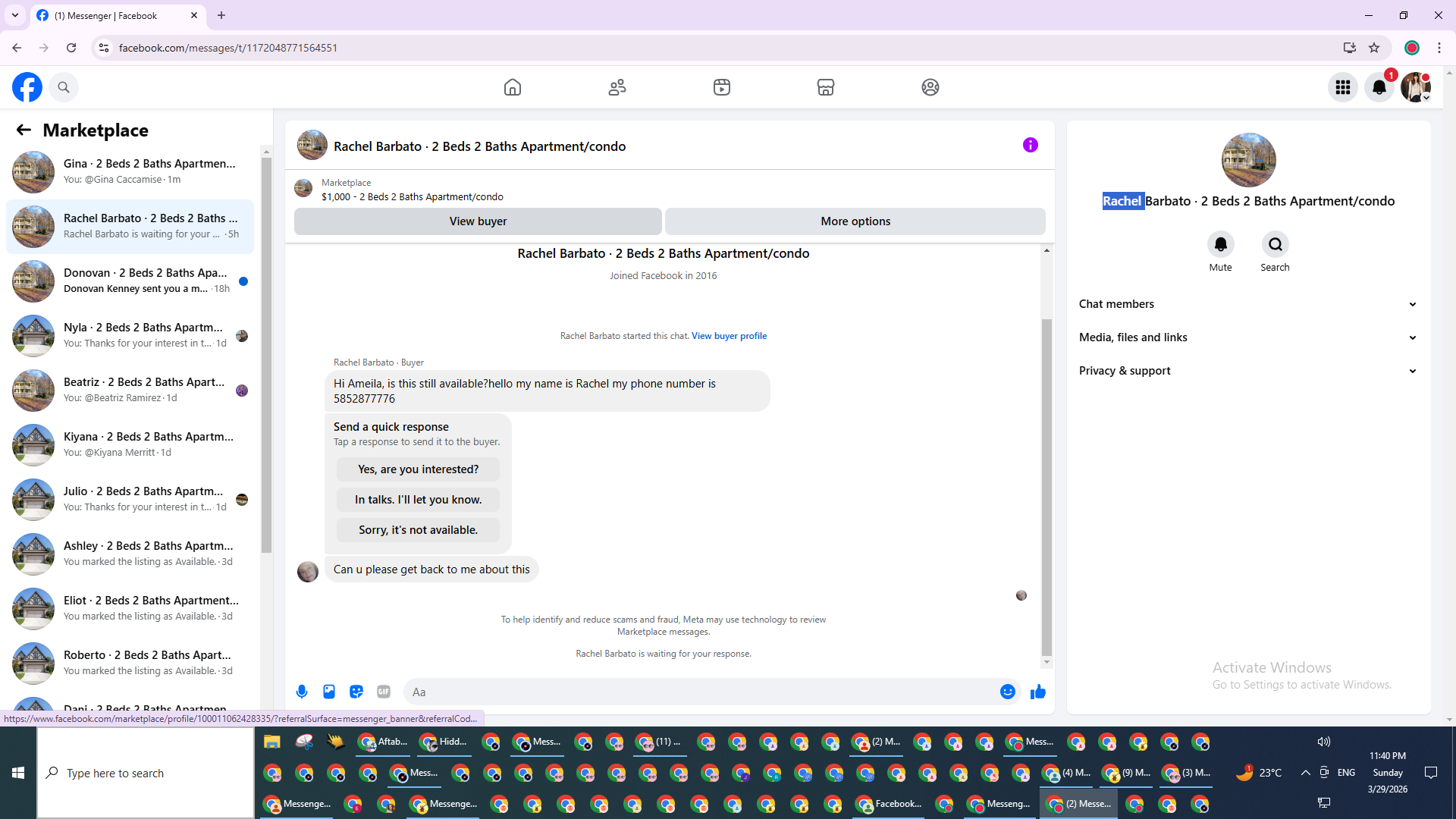
Task: Open the Groups/profile circle nav icon
Action: point(930,87)
